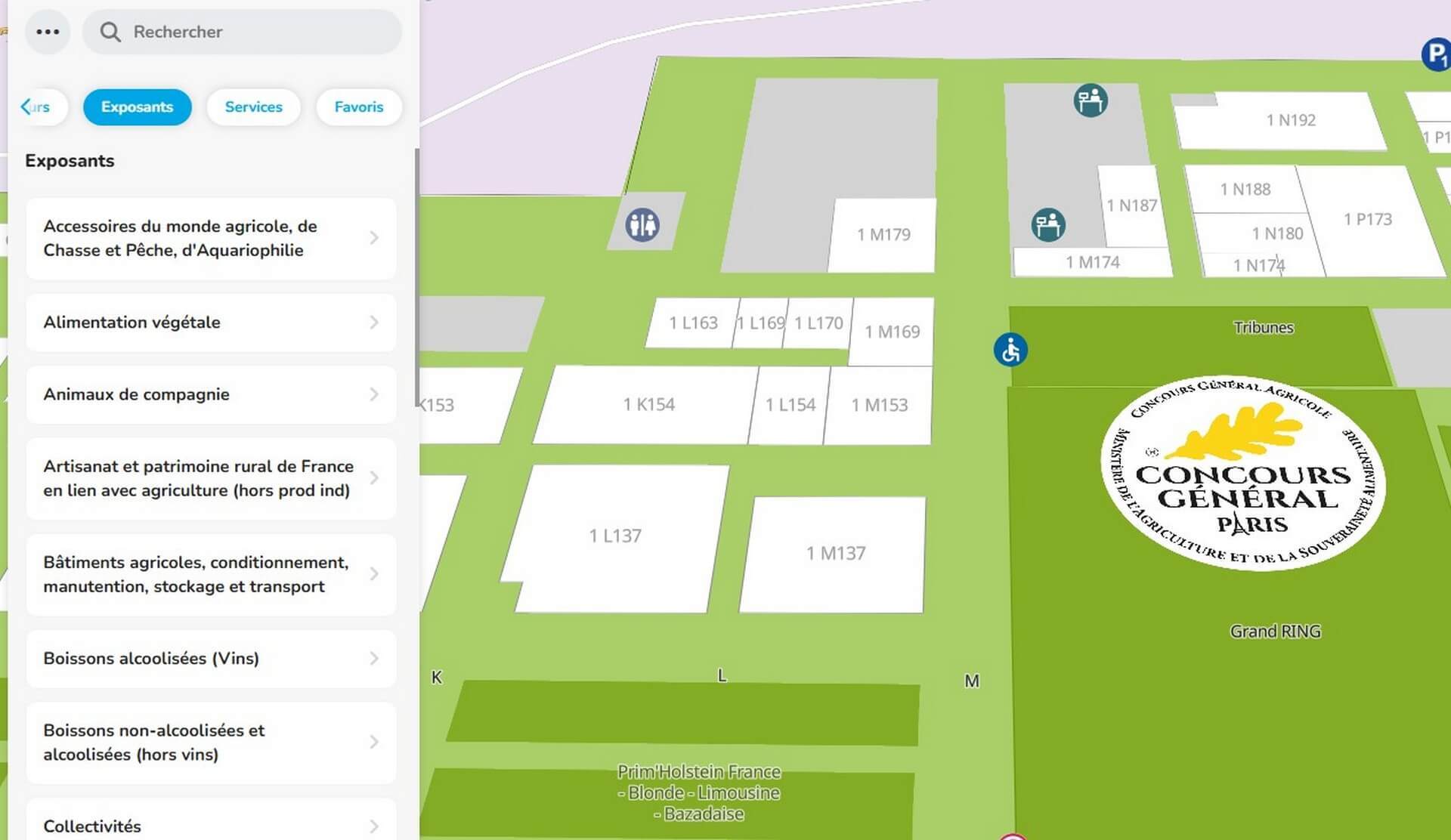This screenshot has width=1451, height=840.
Task: Click the information desk icon near M174
Action: point(1048,225)
